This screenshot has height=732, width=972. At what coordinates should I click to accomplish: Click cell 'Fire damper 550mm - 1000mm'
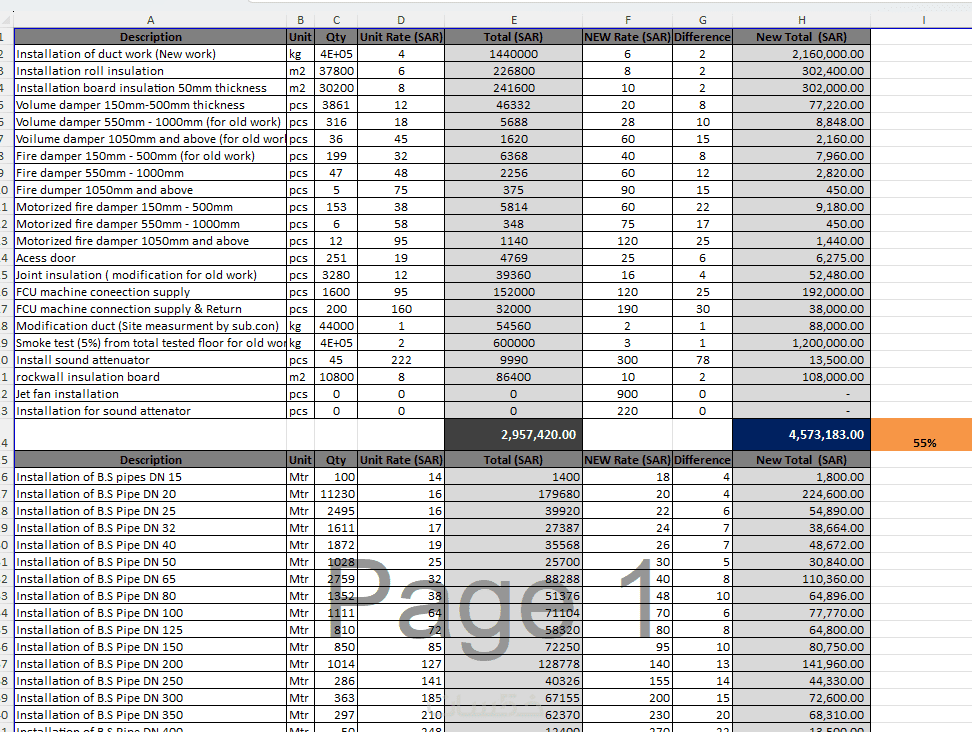[151, 173]
